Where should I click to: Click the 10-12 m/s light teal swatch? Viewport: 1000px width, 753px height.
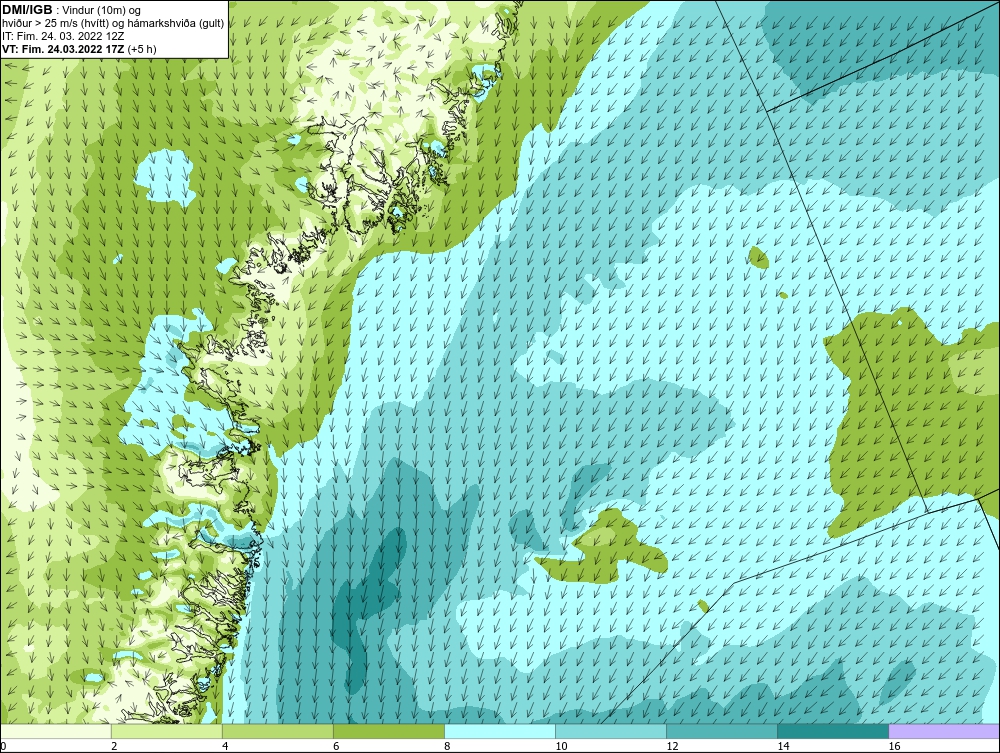click(610, 731)
